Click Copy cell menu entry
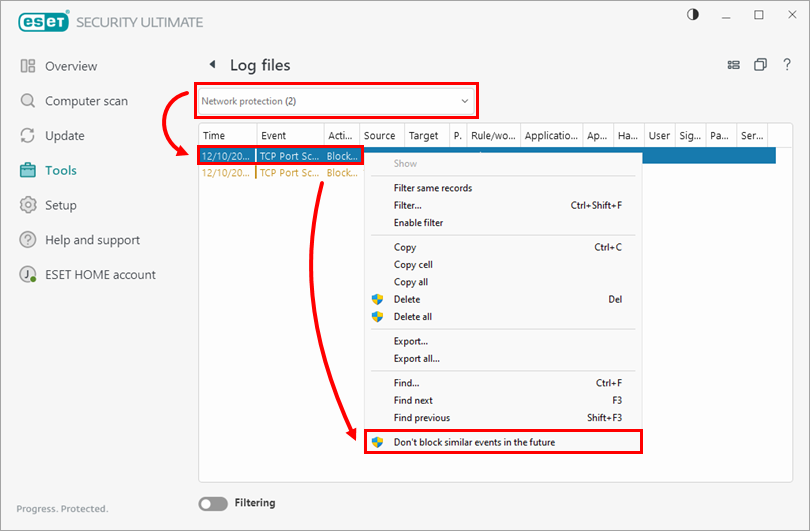Viewport: 810px width, 531px height. tap(413, 265)
